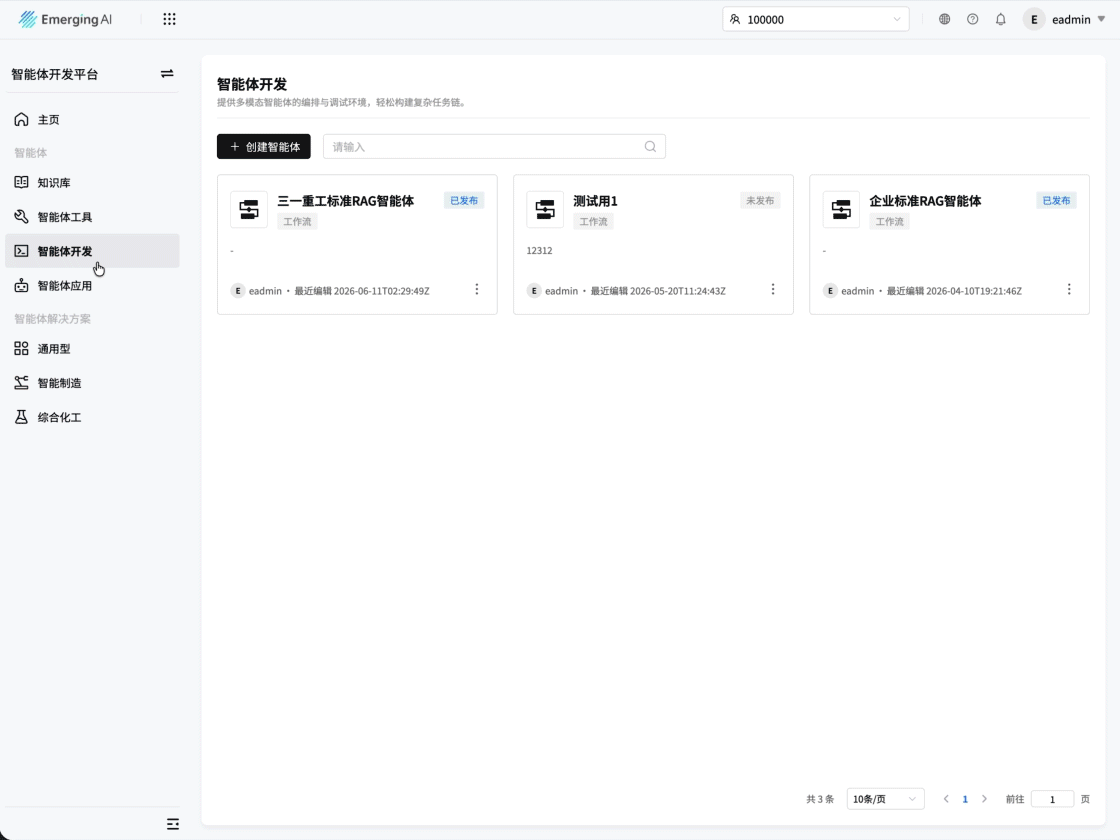Open the 三一重工标准RAG智能体 card title
This screenshot has height=840, width=1120.
(346, 201)
